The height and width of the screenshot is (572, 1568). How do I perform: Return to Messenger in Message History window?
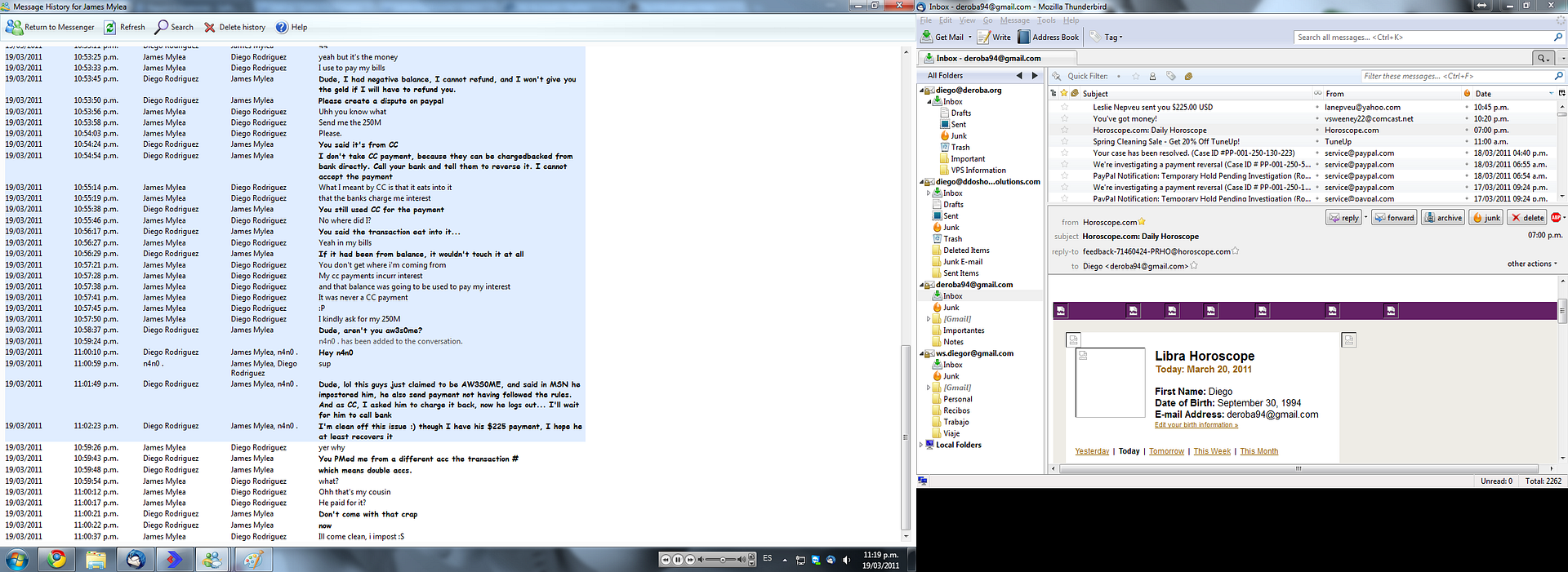point(51,27)
